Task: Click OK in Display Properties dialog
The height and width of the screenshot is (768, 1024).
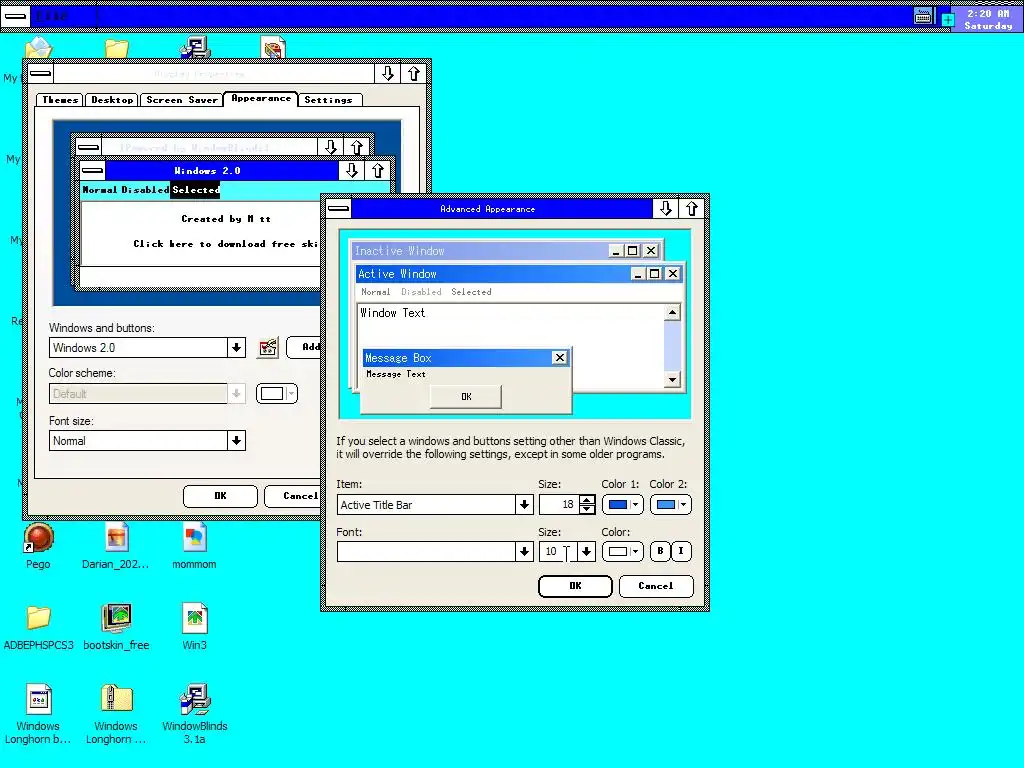Action: pyautogui.click(x=220, y=496)
